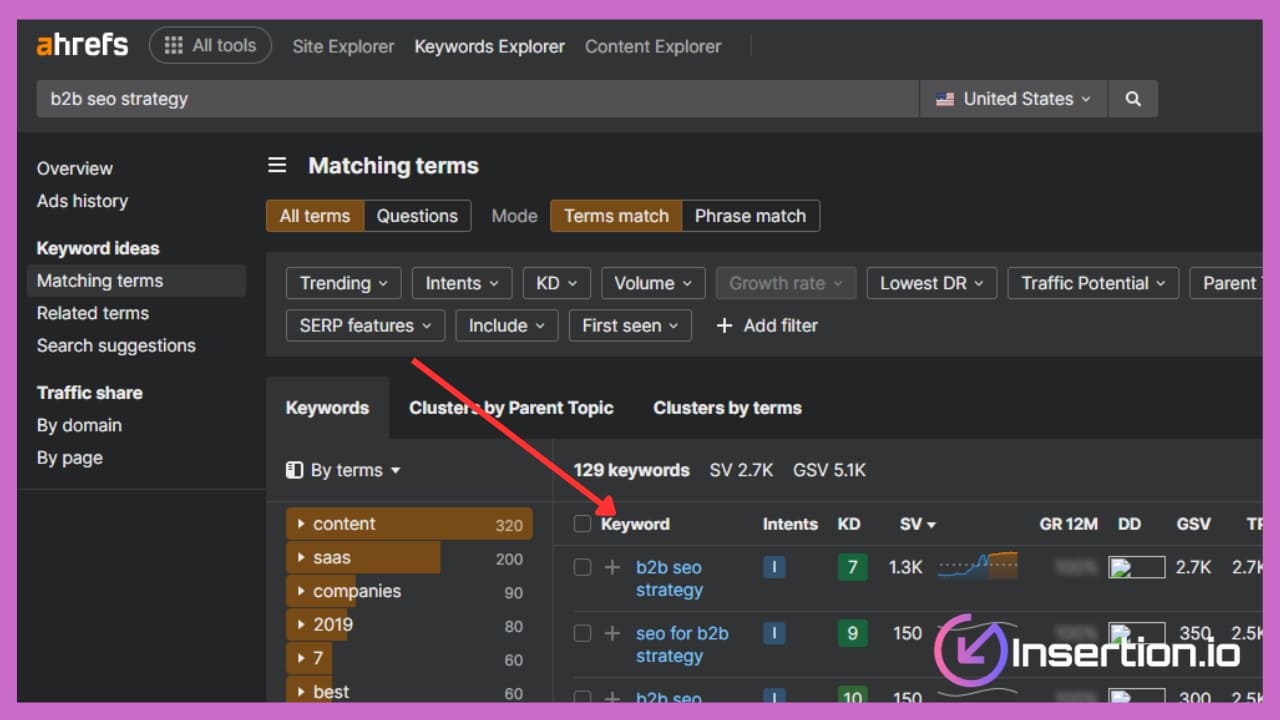Image resolution: width=1280 pixels, height=720 pixels.
Task: Open the All tools grid menu
Action: click(210, 45)
